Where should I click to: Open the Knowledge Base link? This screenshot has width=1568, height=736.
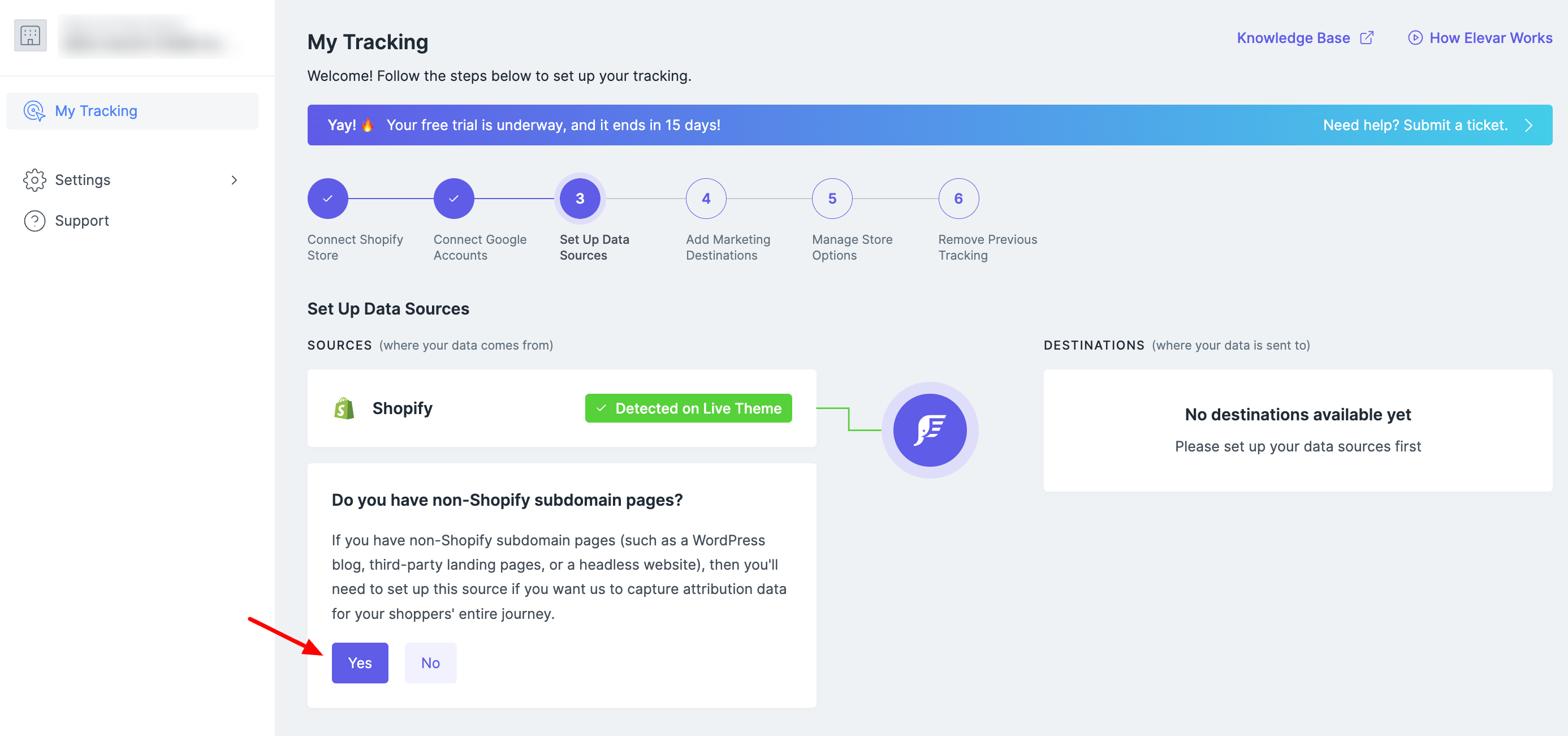click(1293, 38)
